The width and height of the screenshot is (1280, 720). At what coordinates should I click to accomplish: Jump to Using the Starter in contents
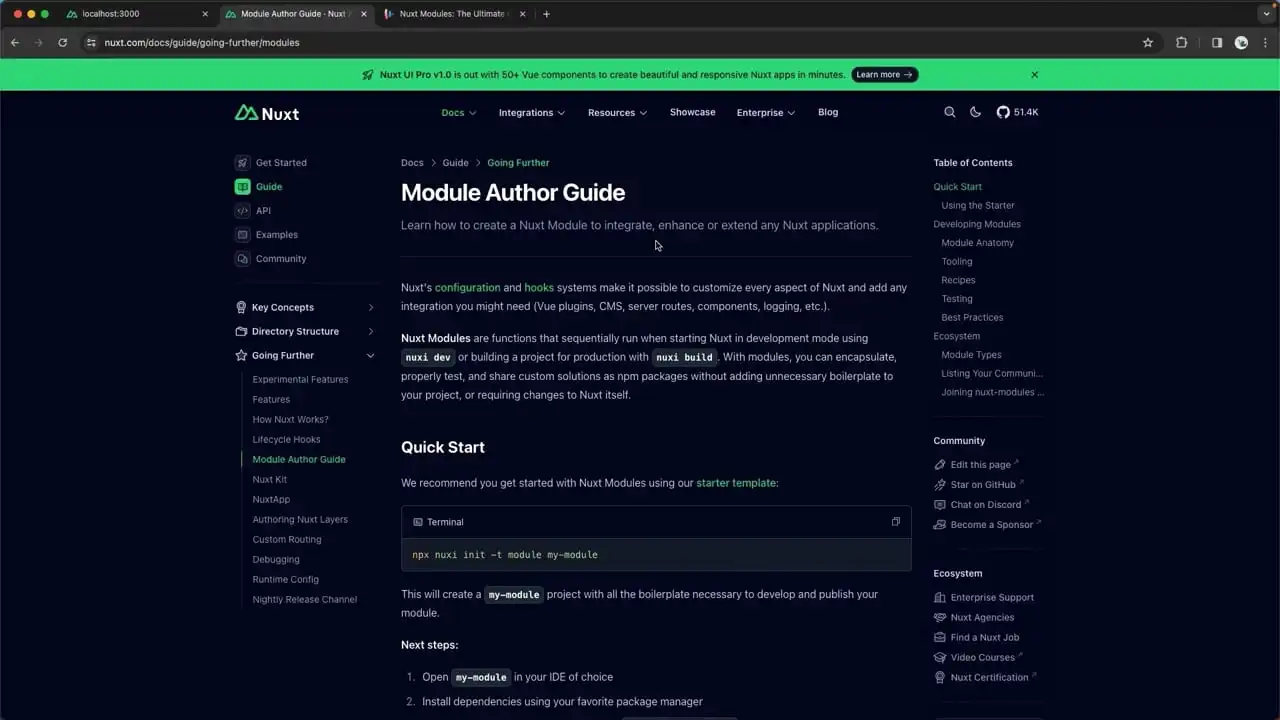[978, 205]
